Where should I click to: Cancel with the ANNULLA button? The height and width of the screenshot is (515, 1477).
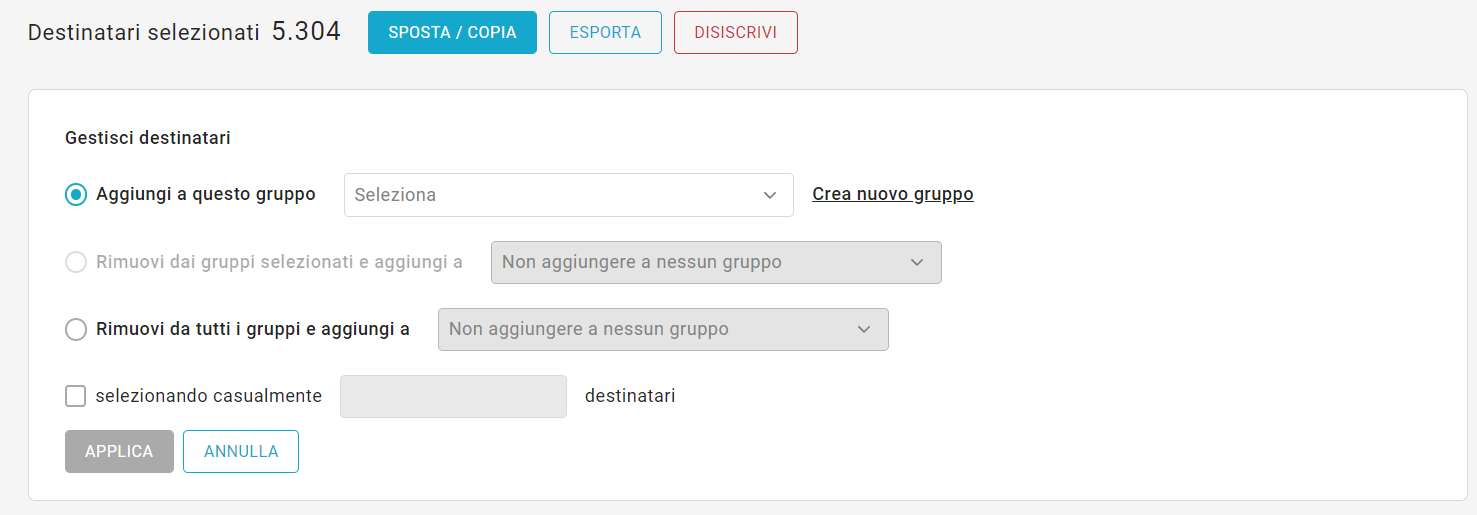[x=241, y=451]
